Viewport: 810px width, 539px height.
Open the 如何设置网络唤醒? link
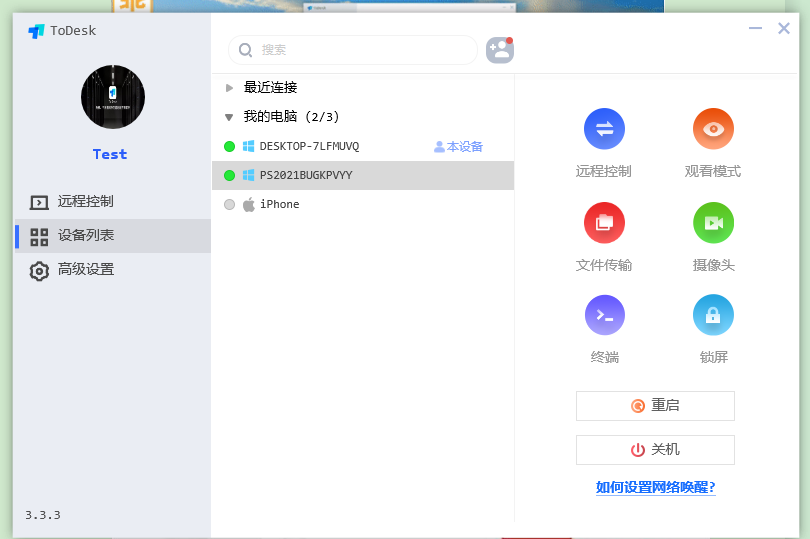(x=656, y=487)
